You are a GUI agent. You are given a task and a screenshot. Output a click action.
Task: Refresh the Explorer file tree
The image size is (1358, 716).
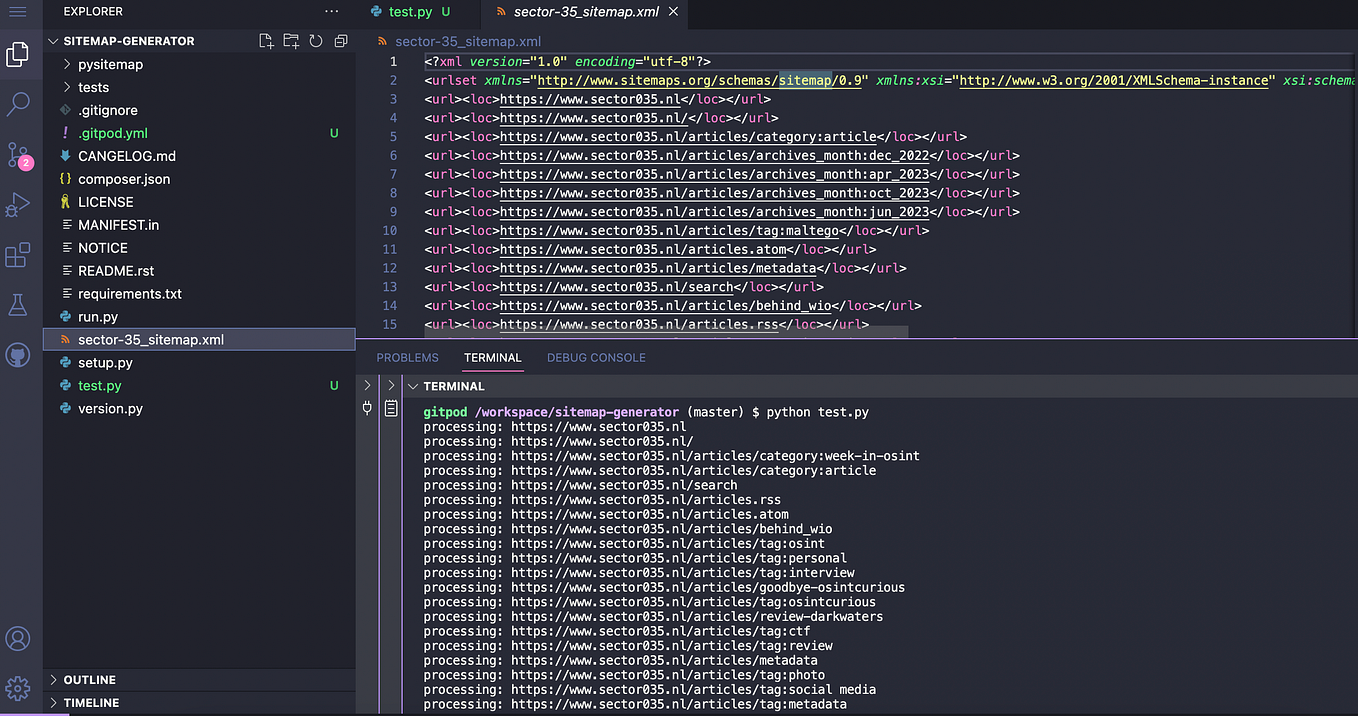(316, 40)
